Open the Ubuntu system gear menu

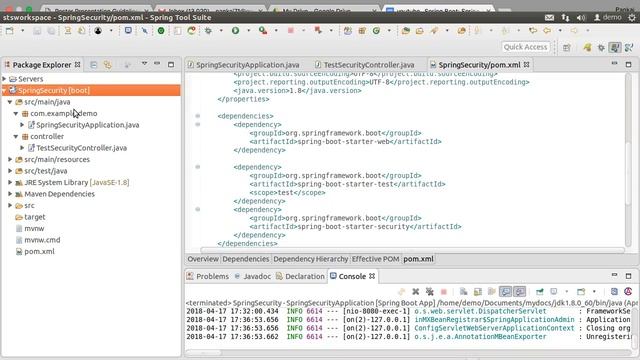click(632, 18)
